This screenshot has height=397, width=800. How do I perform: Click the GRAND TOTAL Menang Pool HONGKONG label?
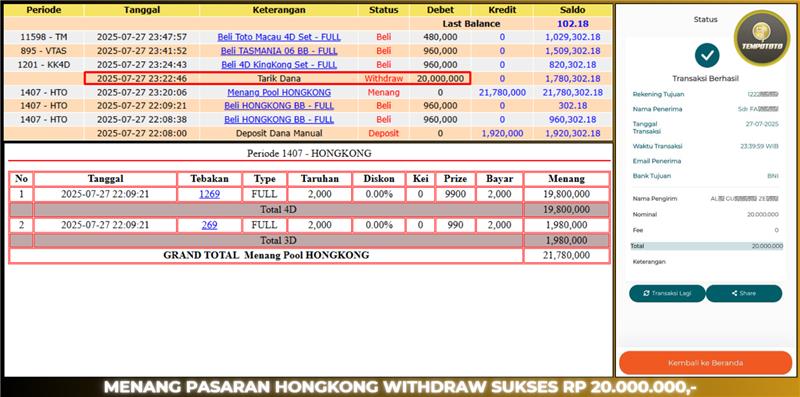click(x=266, y=255)
